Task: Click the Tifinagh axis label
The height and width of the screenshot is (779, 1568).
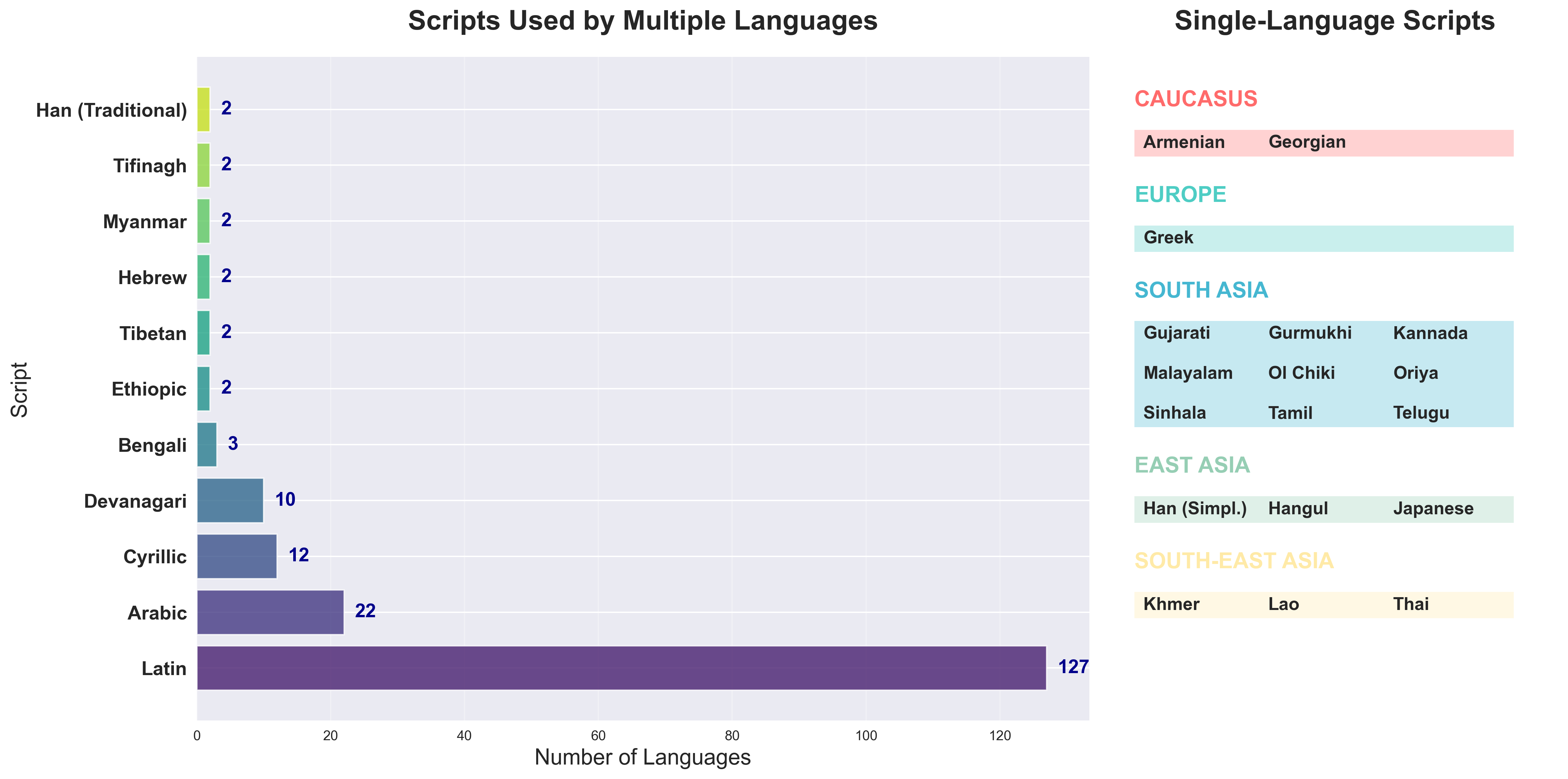Action: [150, 166]
